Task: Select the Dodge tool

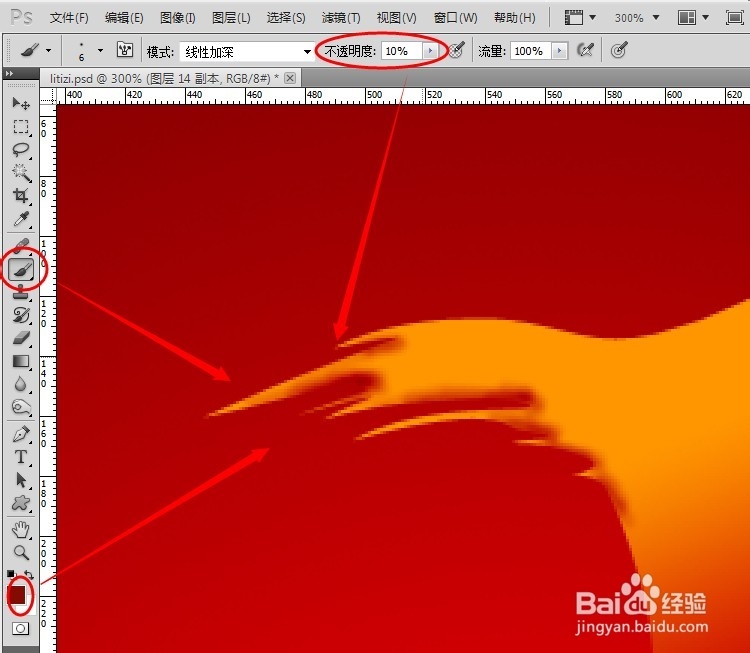Action: 21,407
